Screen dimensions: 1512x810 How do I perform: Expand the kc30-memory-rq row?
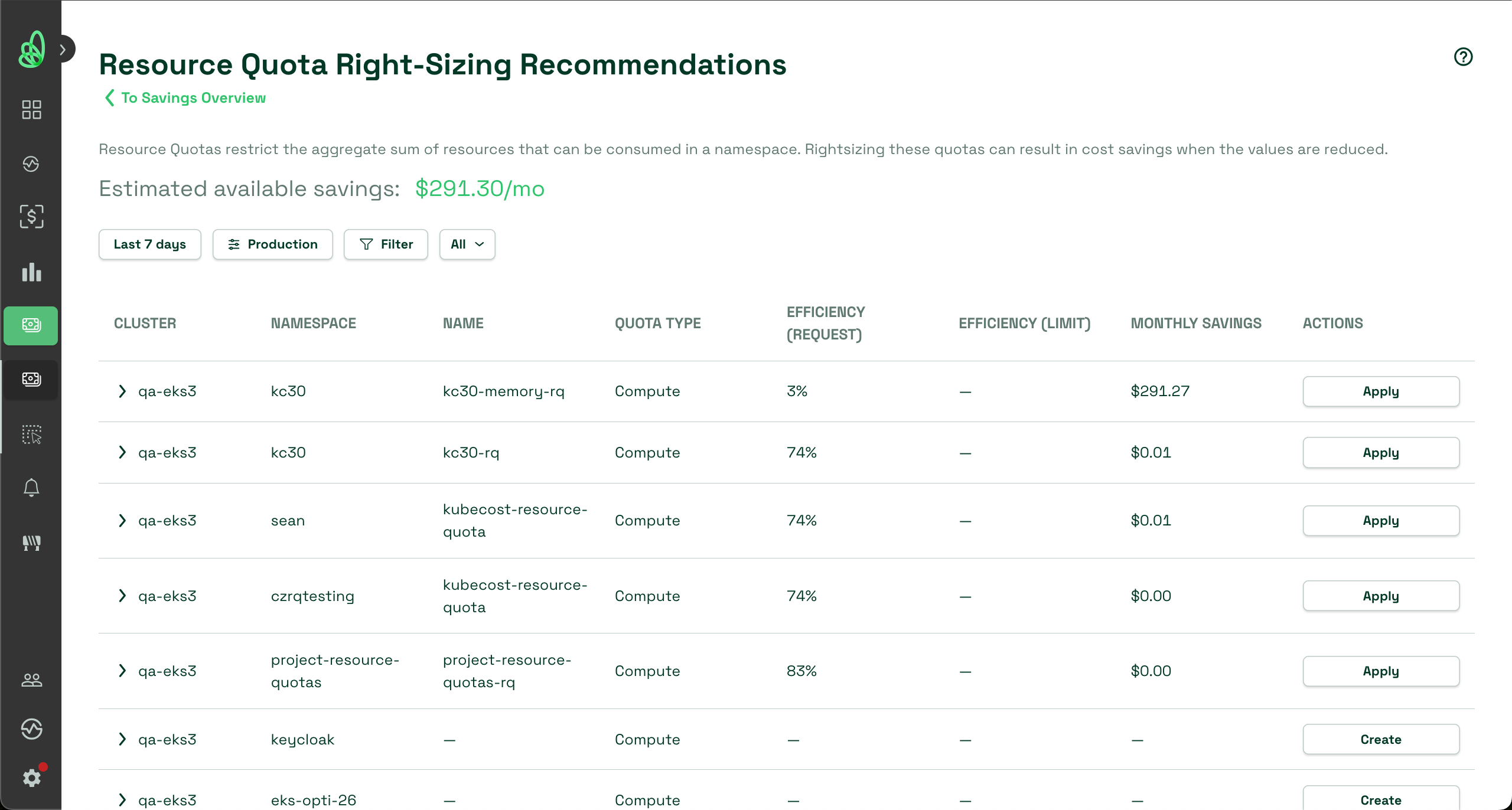click(x=122, y=391)
